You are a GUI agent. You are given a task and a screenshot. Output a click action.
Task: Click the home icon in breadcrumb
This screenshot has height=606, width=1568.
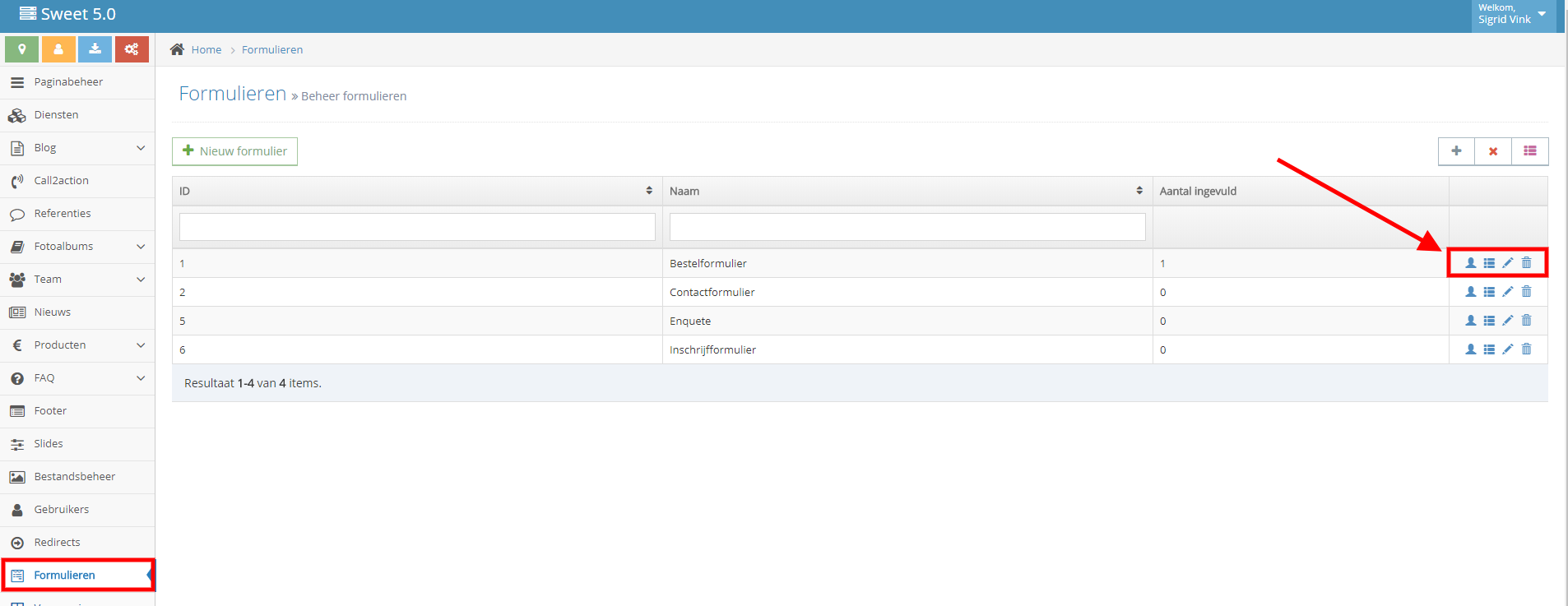177,49
